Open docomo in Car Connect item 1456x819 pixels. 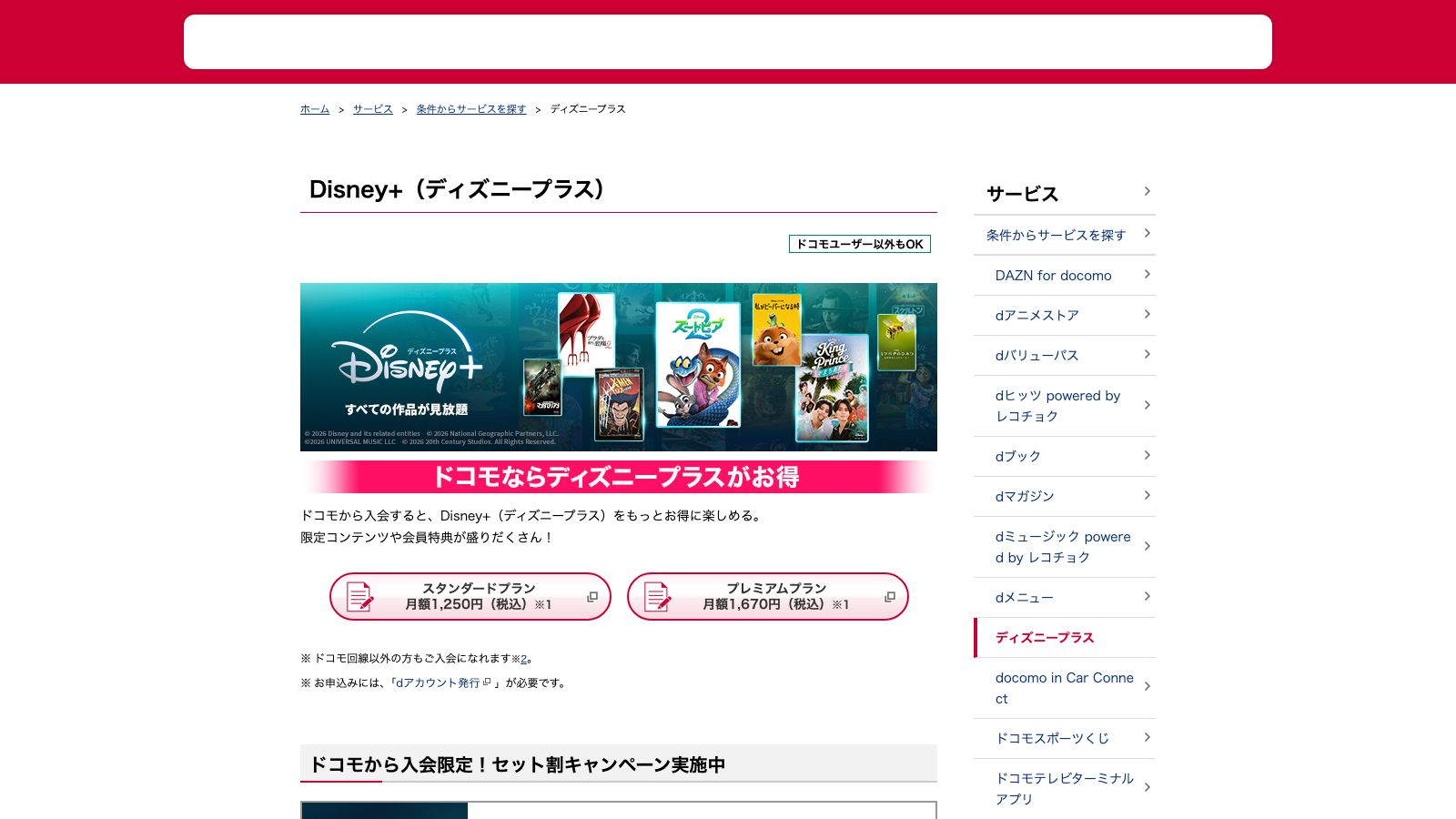pyautogui.click(x=1065, y=688)
